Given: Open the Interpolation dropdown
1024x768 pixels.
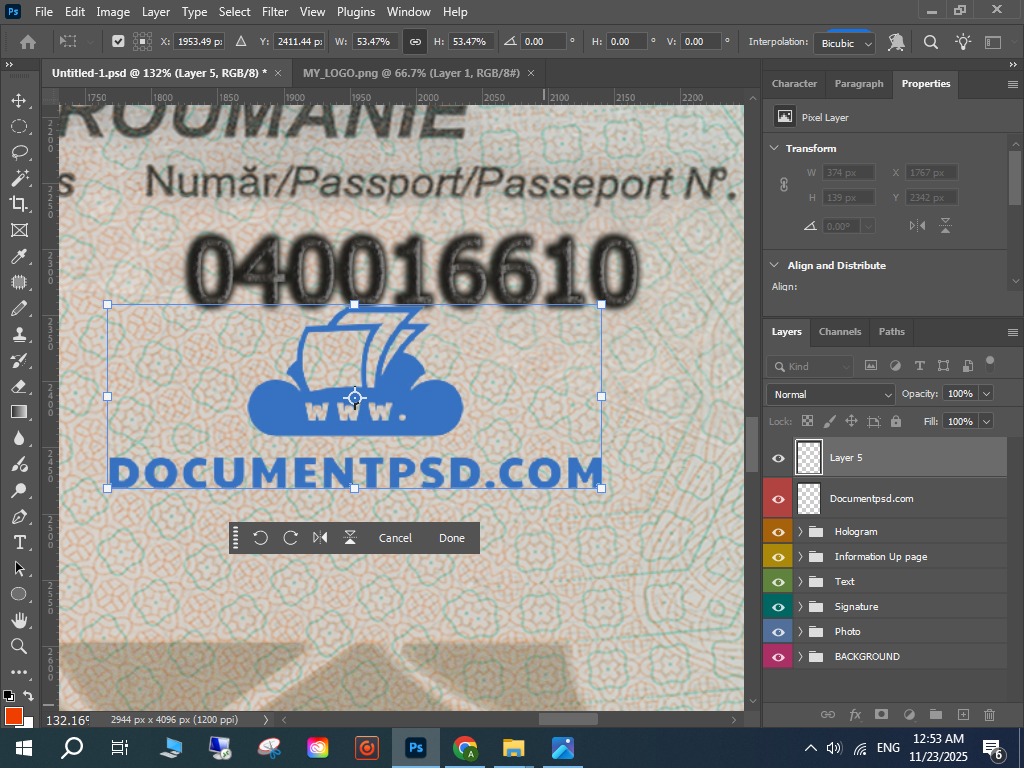Looking at the screenshot, I should point(845,43).
